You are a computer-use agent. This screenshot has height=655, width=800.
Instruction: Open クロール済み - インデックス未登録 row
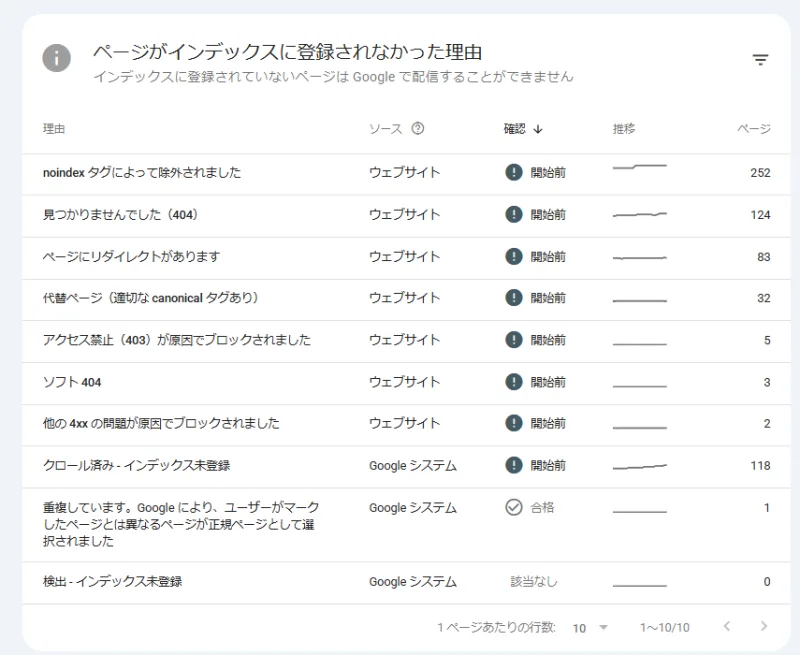406,465
